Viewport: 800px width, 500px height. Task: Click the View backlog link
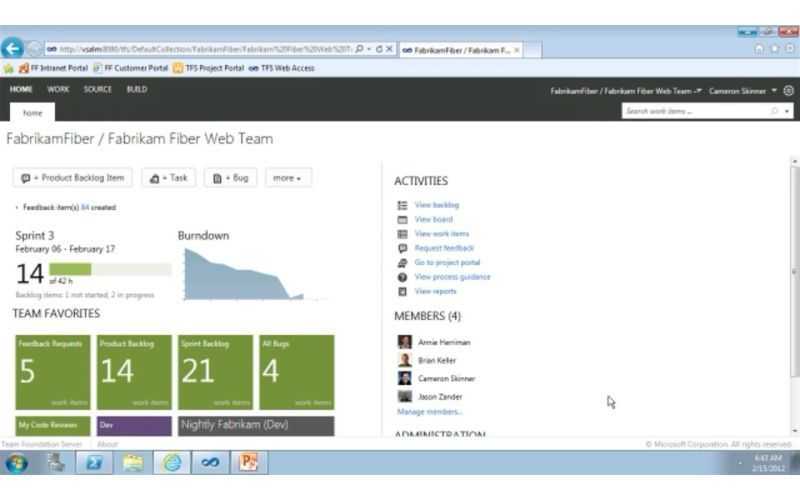click(437, 205)
